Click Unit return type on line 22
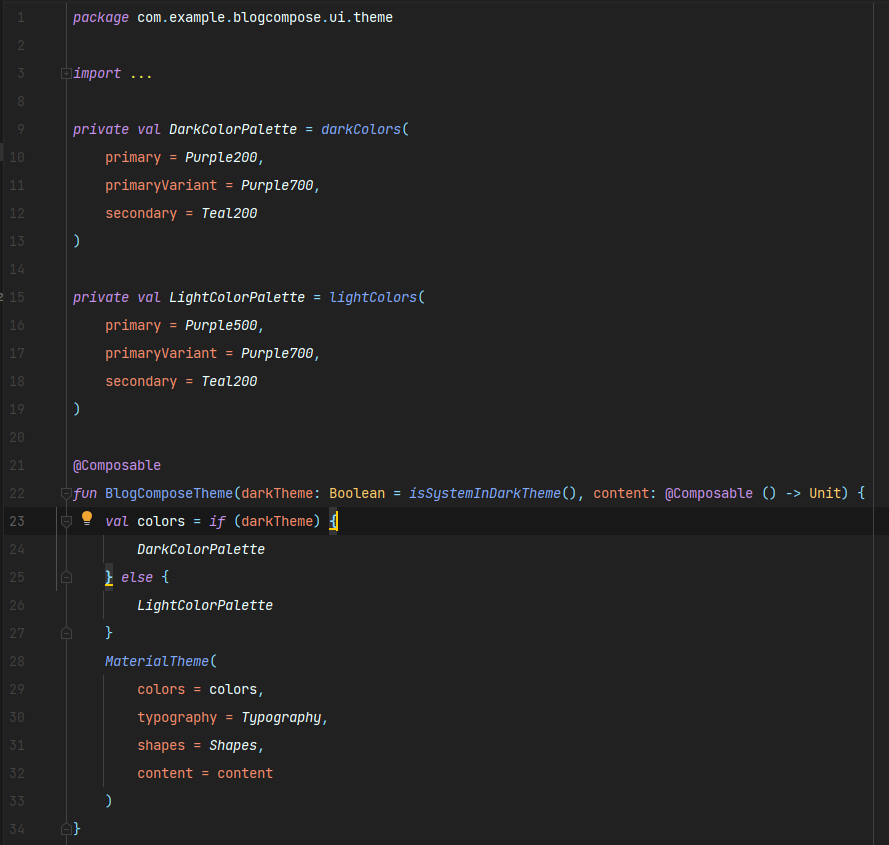Image resolution: width=889 pixels, height=845 pixels. coord(825,493)
